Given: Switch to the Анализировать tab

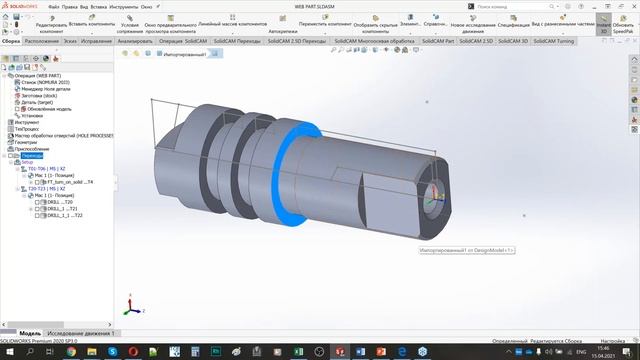Looking at the screenshot, I should [x=135, y=41].
